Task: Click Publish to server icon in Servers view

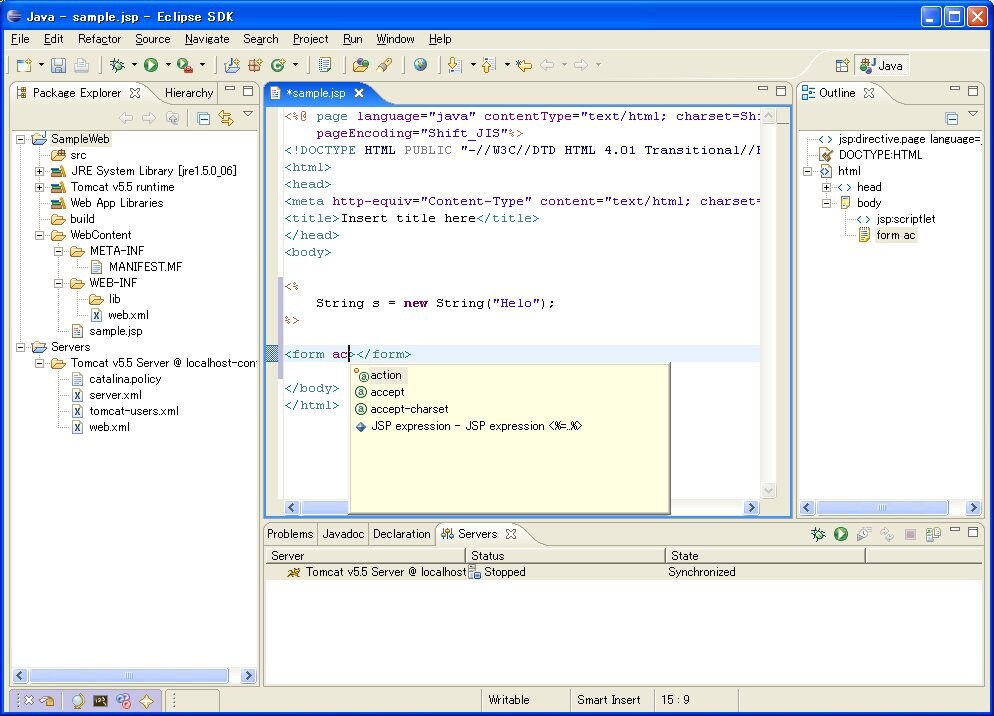Action: (933, 534)
